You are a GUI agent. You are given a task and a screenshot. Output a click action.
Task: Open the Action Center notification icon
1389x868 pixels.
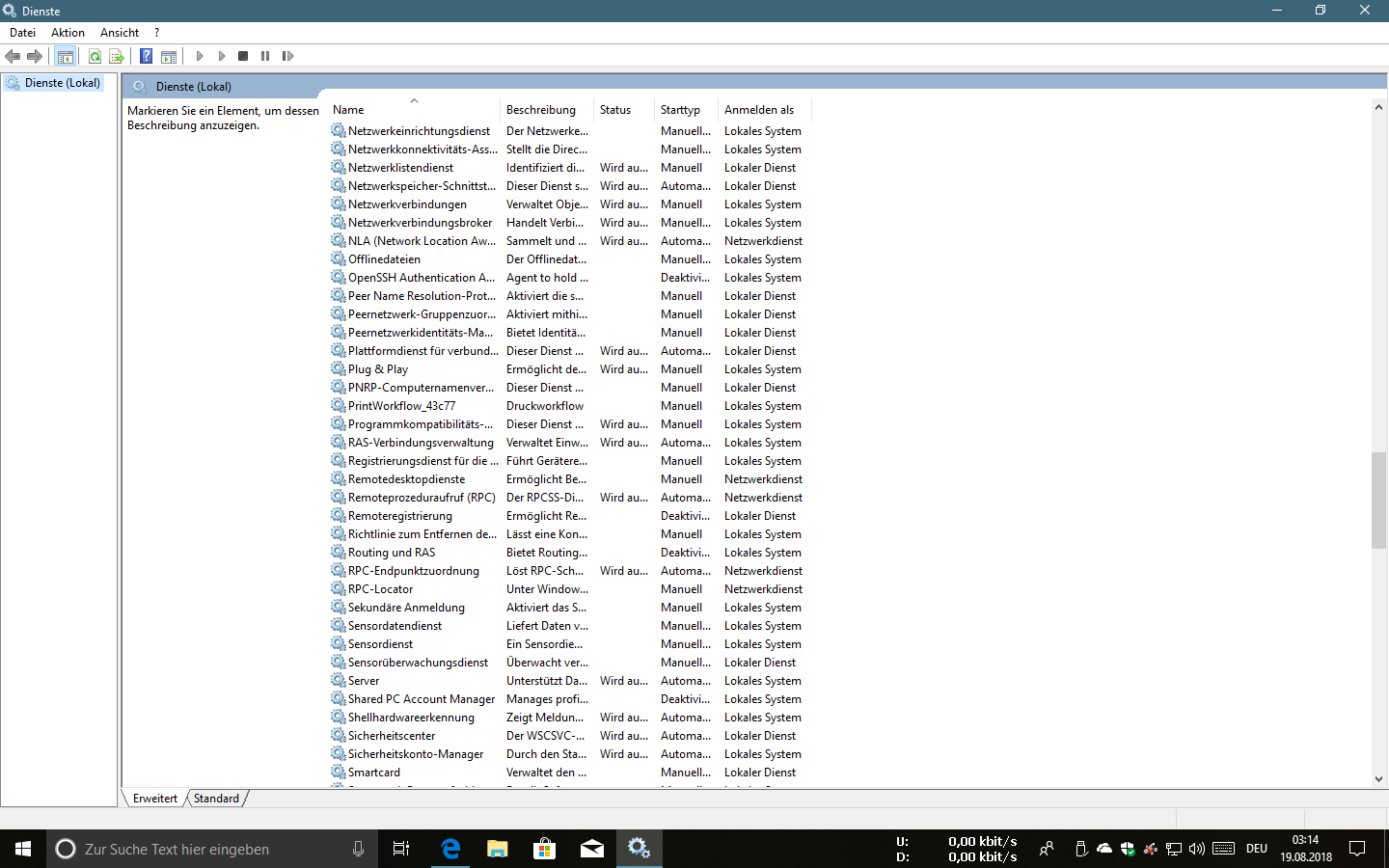tap(1357, 849)
